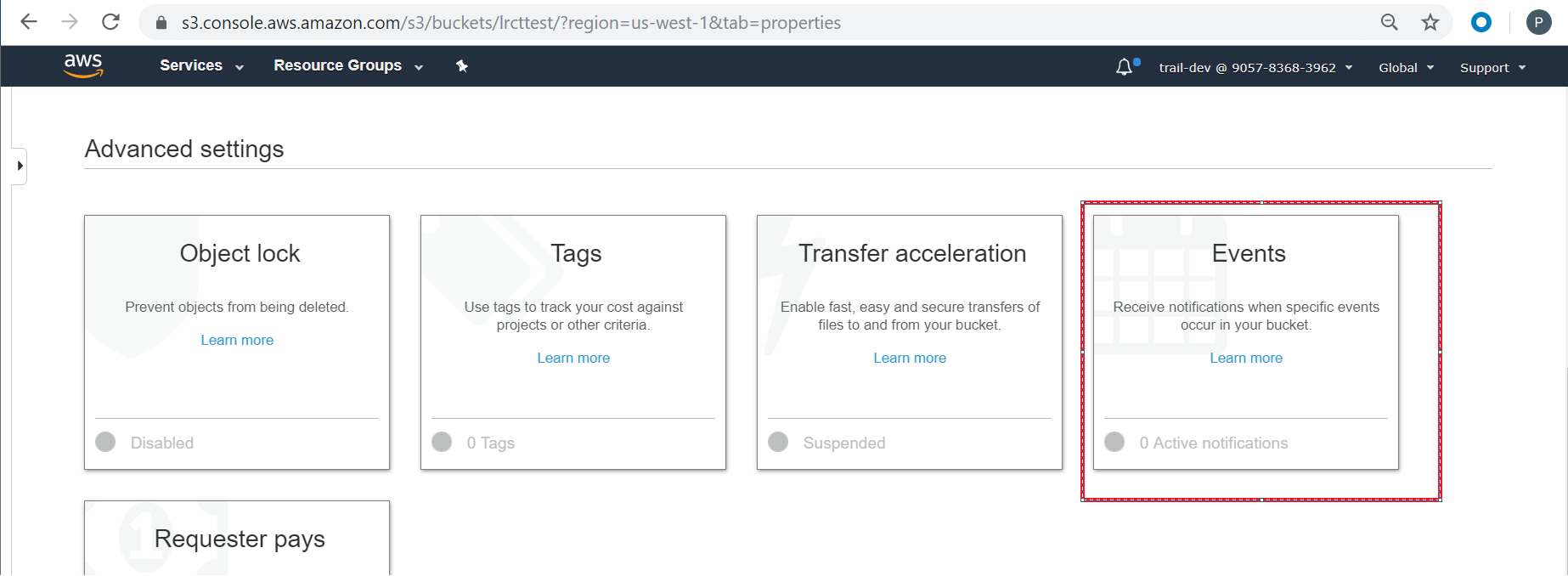Bookmark this page with the star icon

point(1430,22)
